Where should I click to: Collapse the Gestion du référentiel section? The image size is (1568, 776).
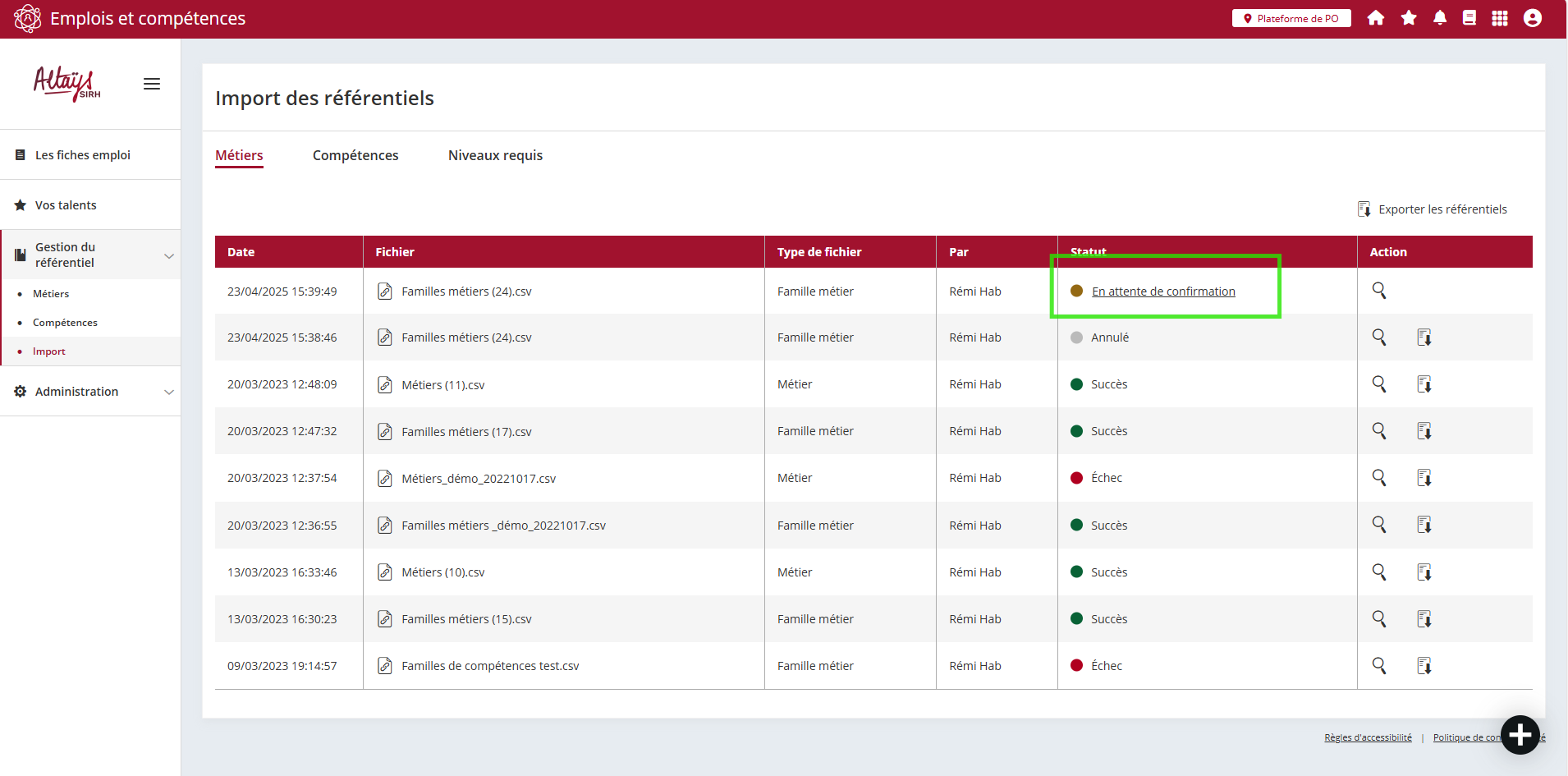[x=169, y=255]
